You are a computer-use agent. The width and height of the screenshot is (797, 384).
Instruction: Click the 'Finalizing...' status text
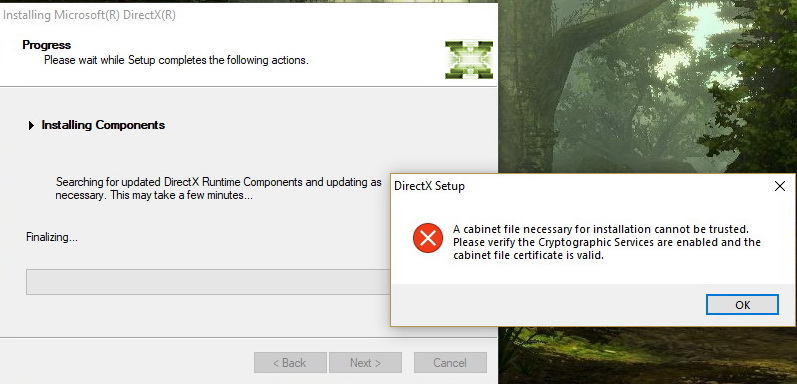click(52, 238)
